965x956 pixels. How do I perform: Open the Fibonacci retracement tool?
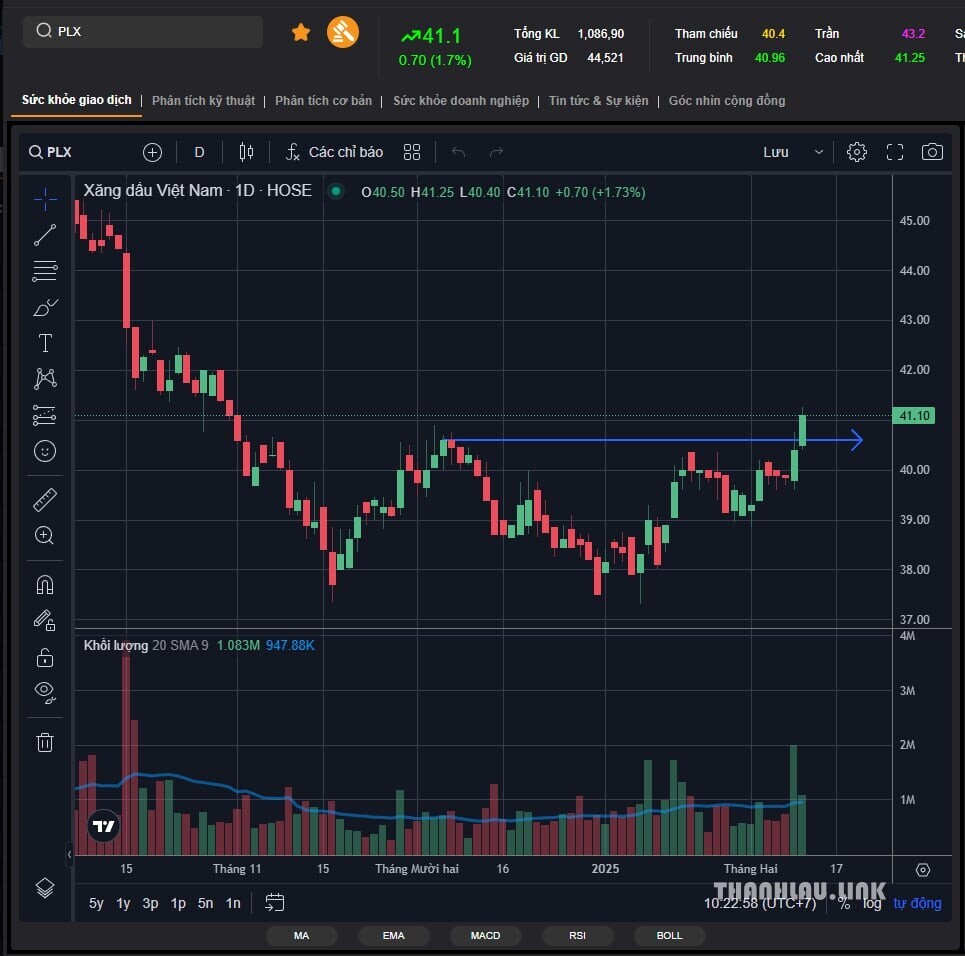45,271
